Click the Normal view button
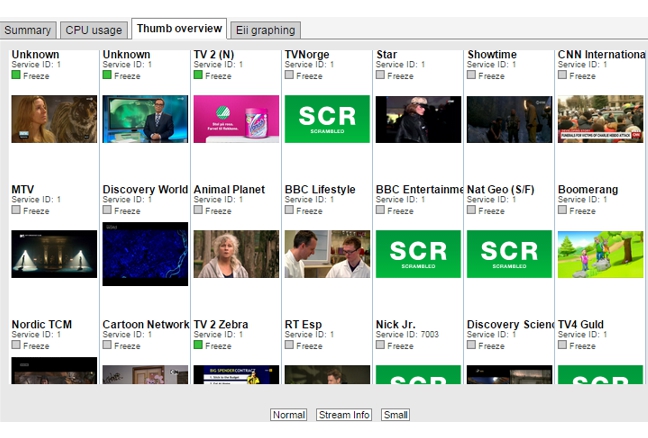 coord(288,414)
